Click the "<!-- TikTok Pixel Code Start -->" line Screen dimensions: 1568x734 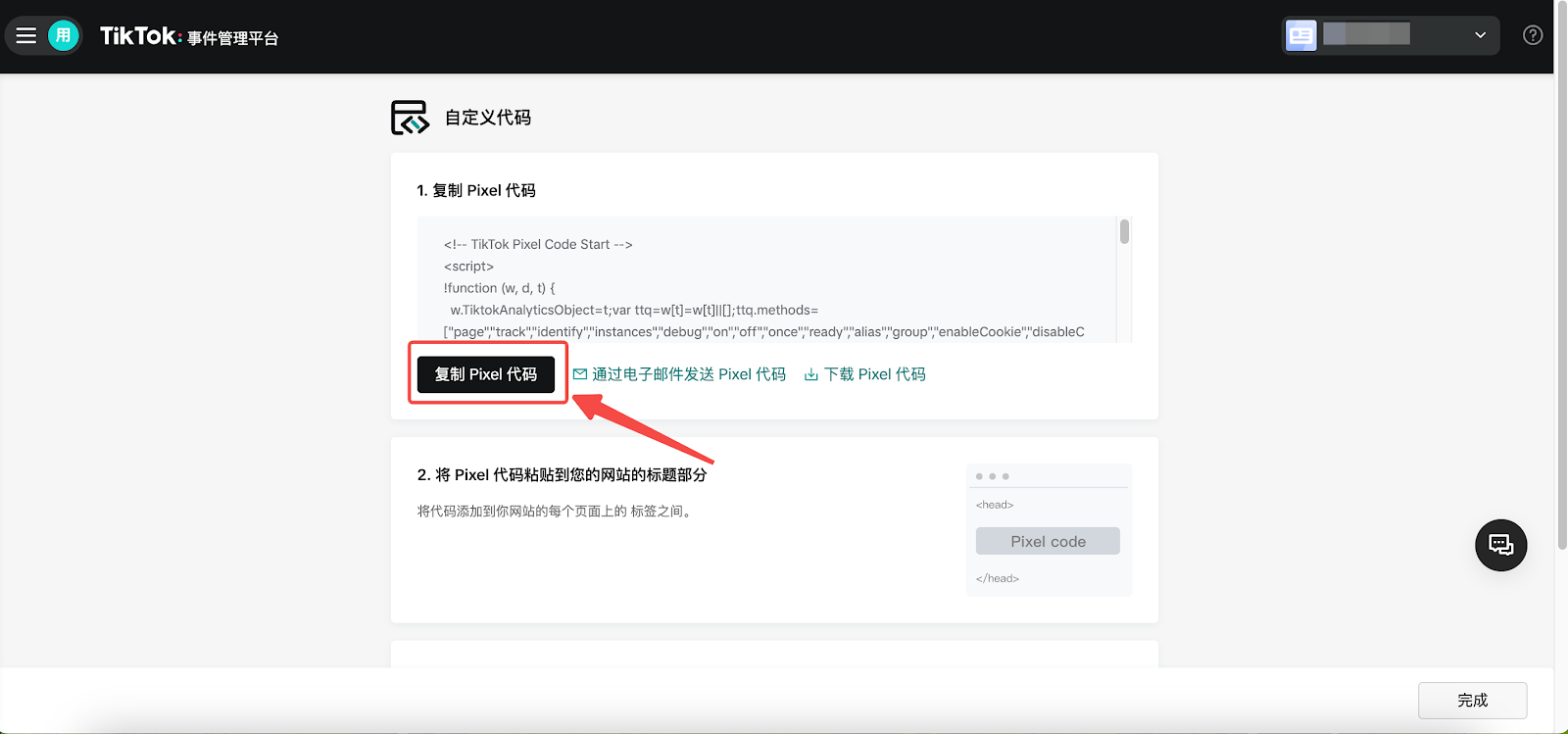pyautogui.click(x=538, y=244)
